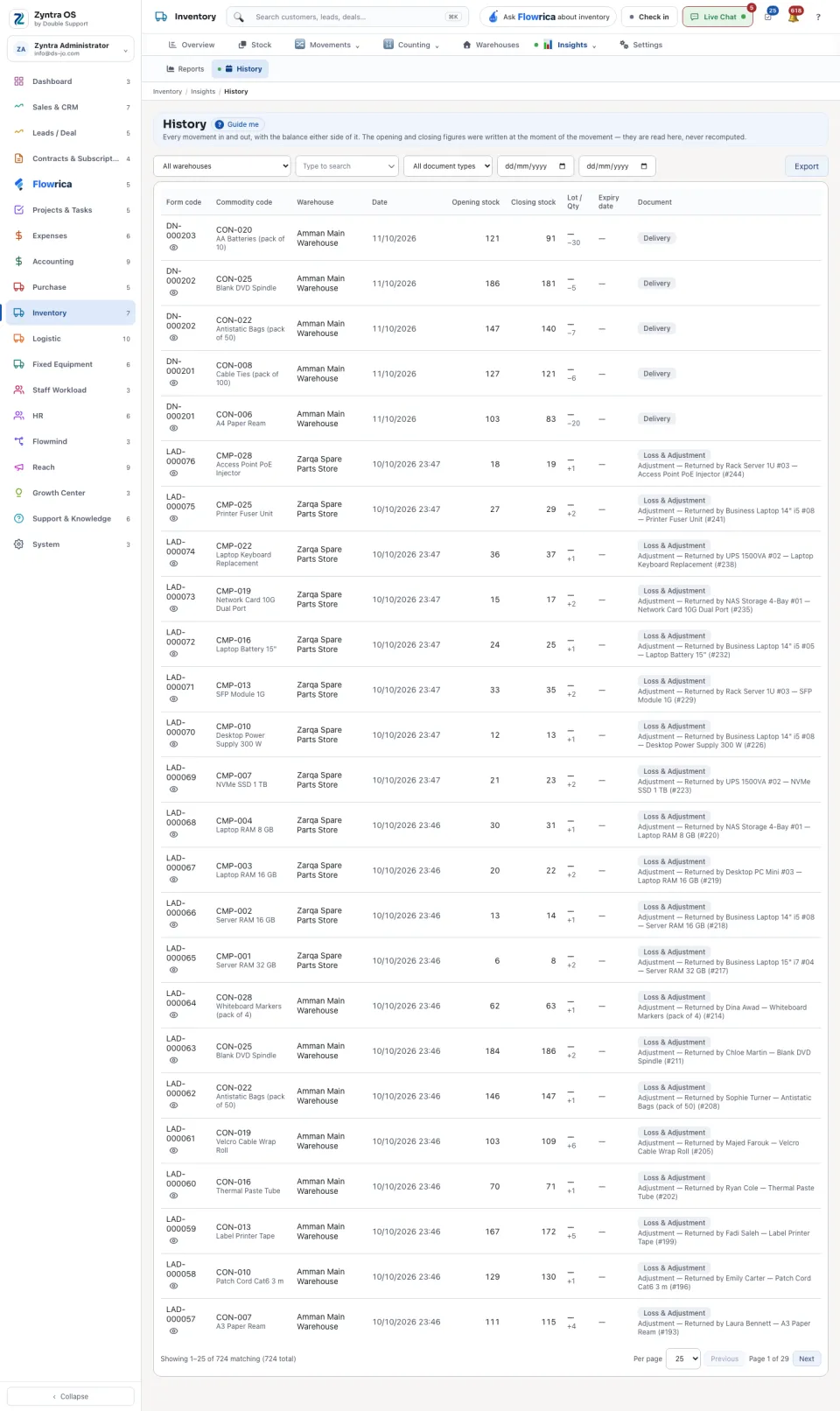This screenshot has width=840, height=1411.
Task: Open the tasks checklist icon with badge 25
Action: (768, 17)
